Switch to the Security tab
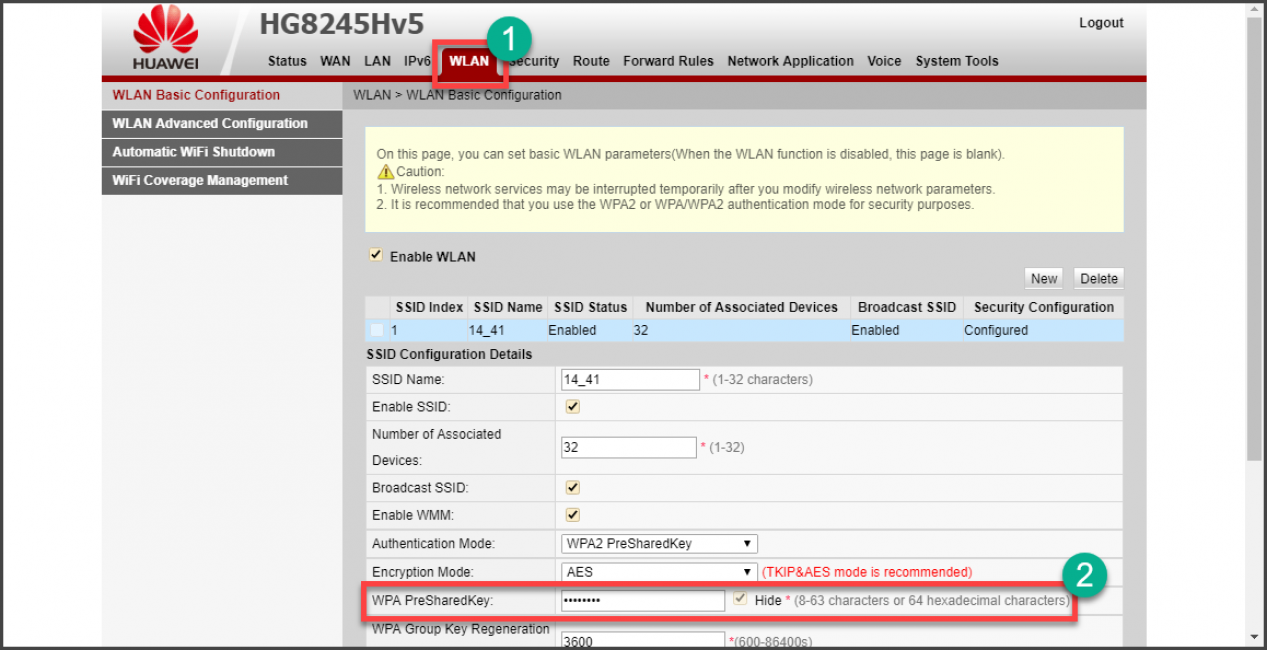The image size is (1267, 650). pos(536,61)
